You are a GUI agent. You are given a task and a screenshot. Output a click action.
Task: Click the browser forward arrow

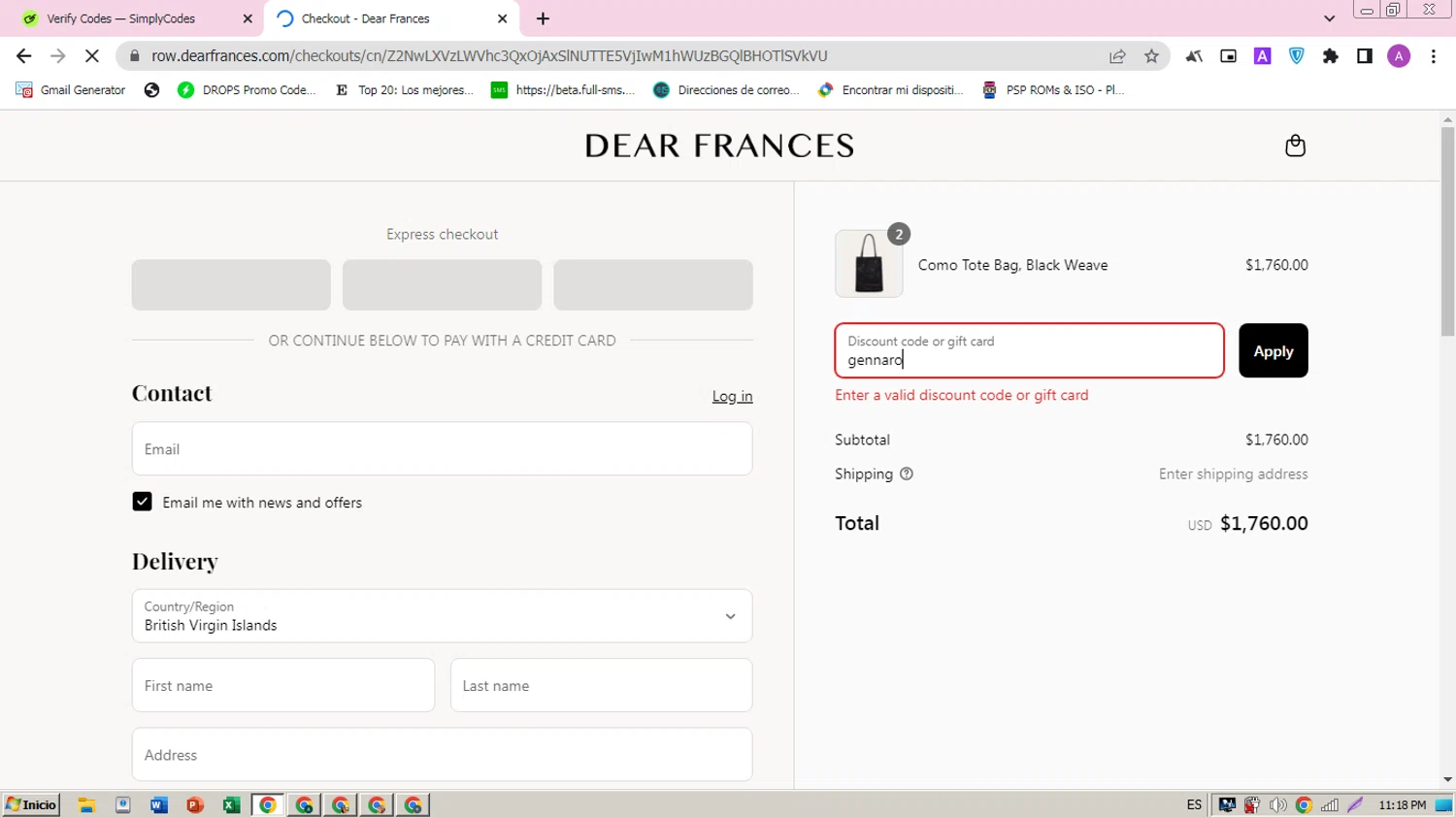click(58, 56)
